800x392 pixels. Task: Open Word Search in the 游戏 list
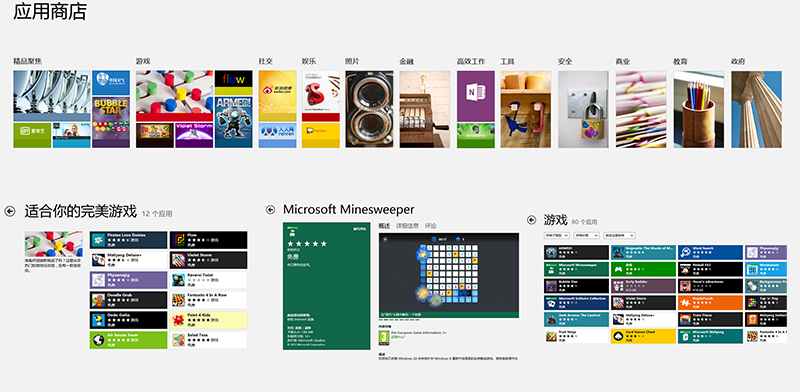[710, 252]
